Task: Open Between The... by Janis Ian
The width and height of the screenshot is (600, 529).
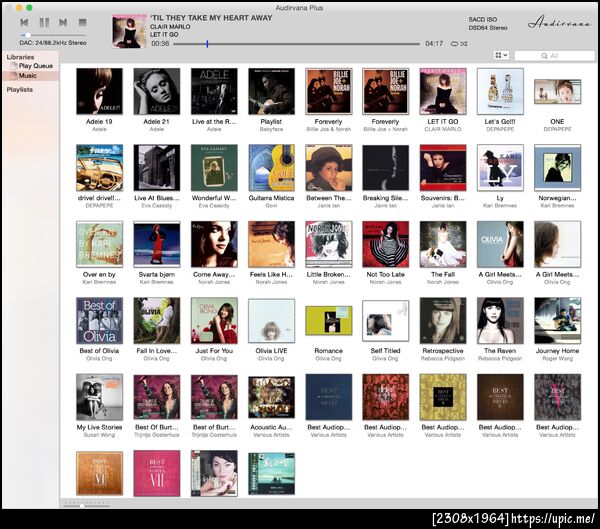Action: 329,168
